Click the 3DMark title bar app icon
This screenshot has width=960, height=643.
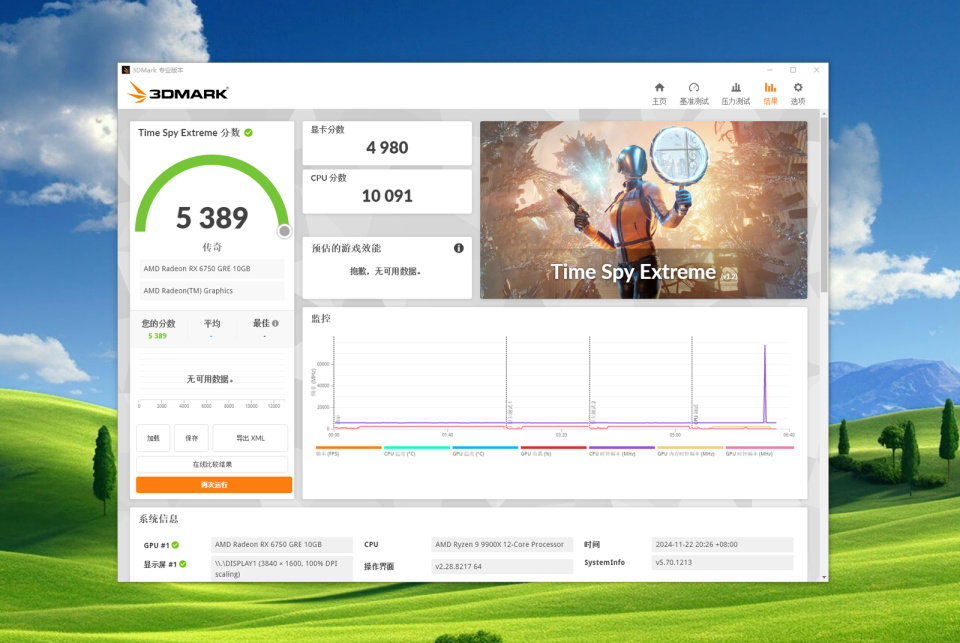pos(126,70)
